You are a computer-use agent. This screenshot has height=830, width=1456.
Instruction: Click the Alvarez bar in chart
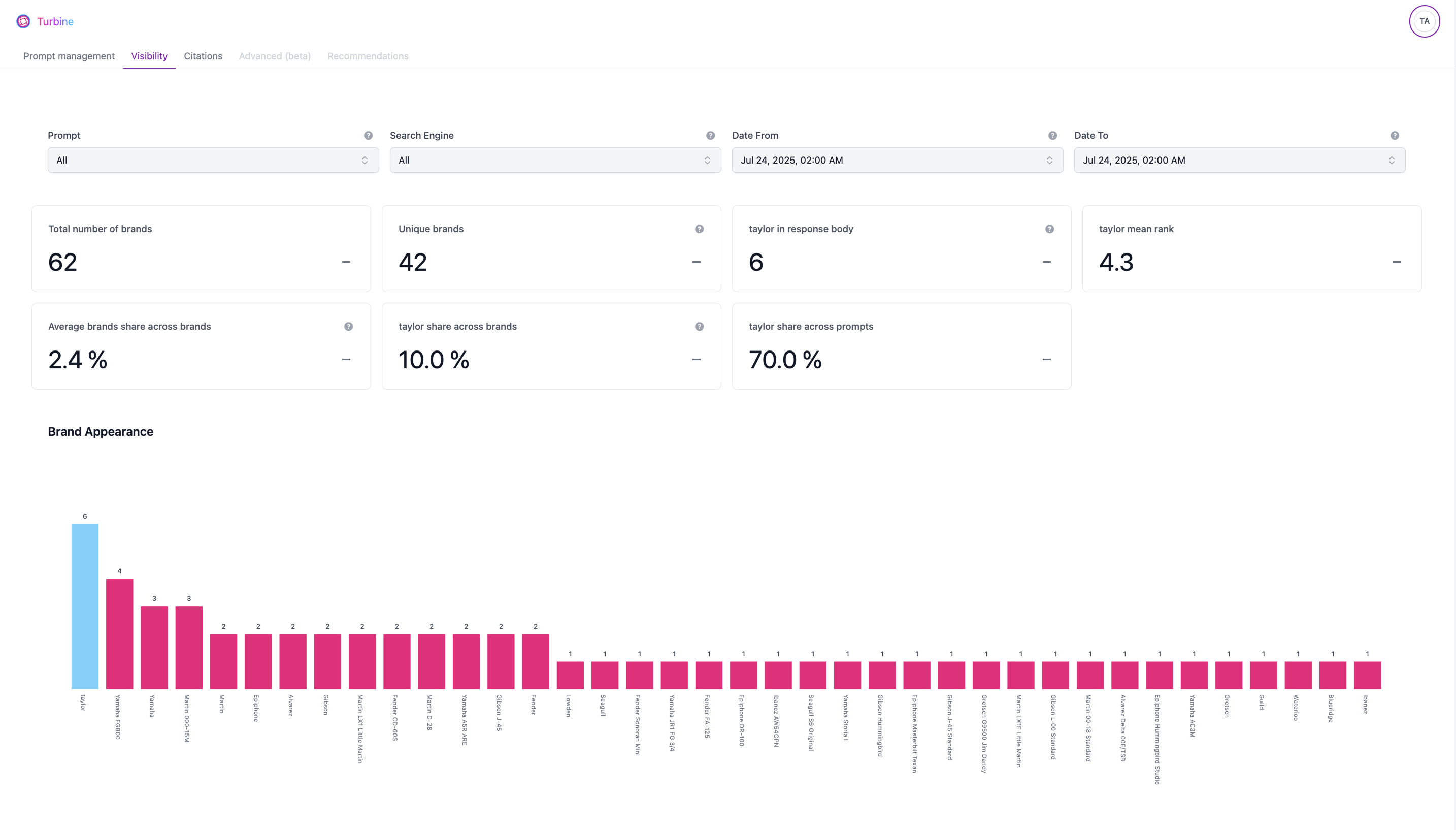(x=293, y=661)
